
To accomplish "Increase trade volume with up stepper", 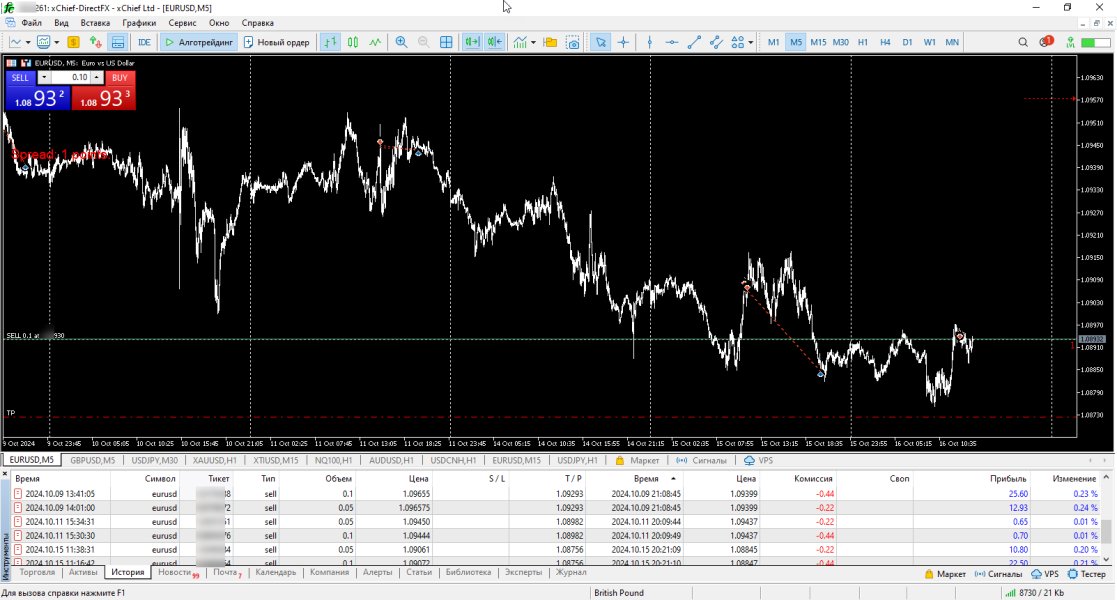I will click(x=98, y=77).
